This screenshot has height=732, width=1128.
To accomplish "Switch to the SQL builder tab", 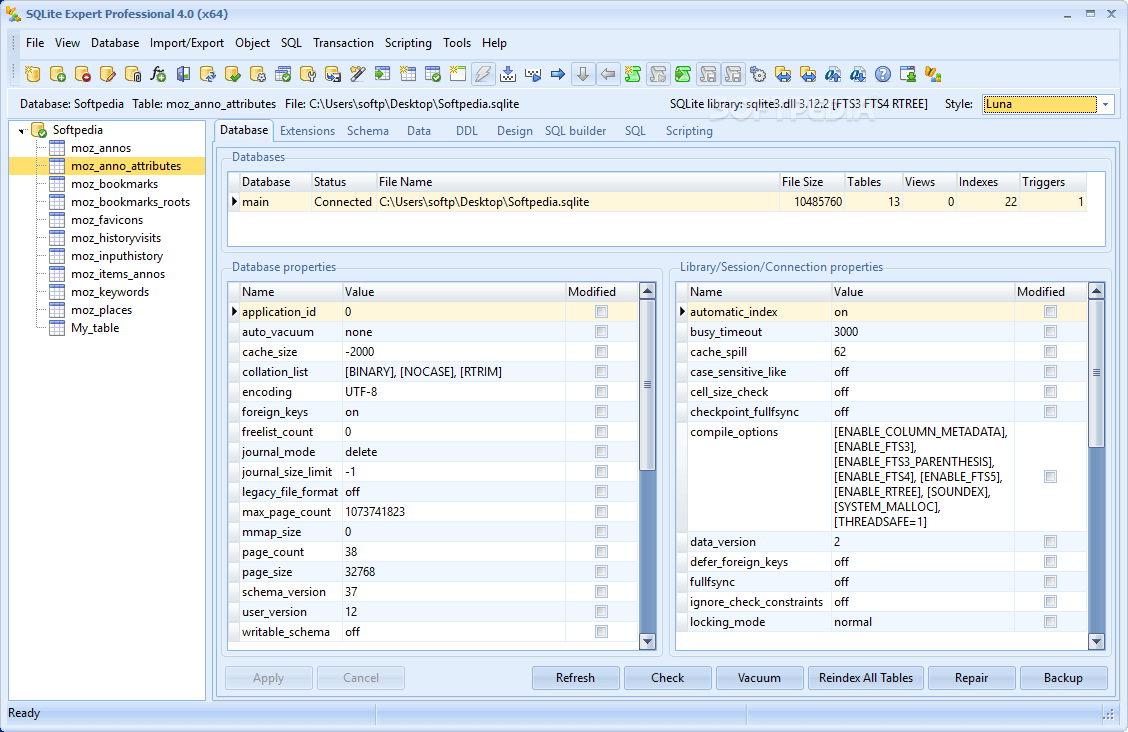I will (575, 131).
